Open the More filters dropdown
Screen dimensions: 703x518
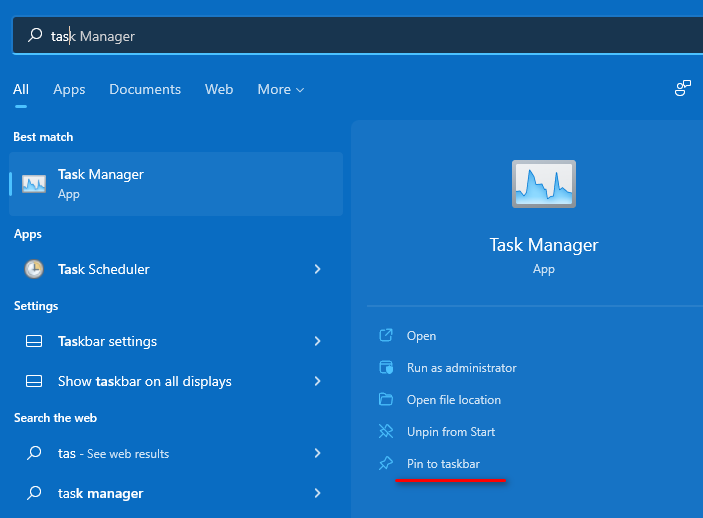[x=281, y=89]
